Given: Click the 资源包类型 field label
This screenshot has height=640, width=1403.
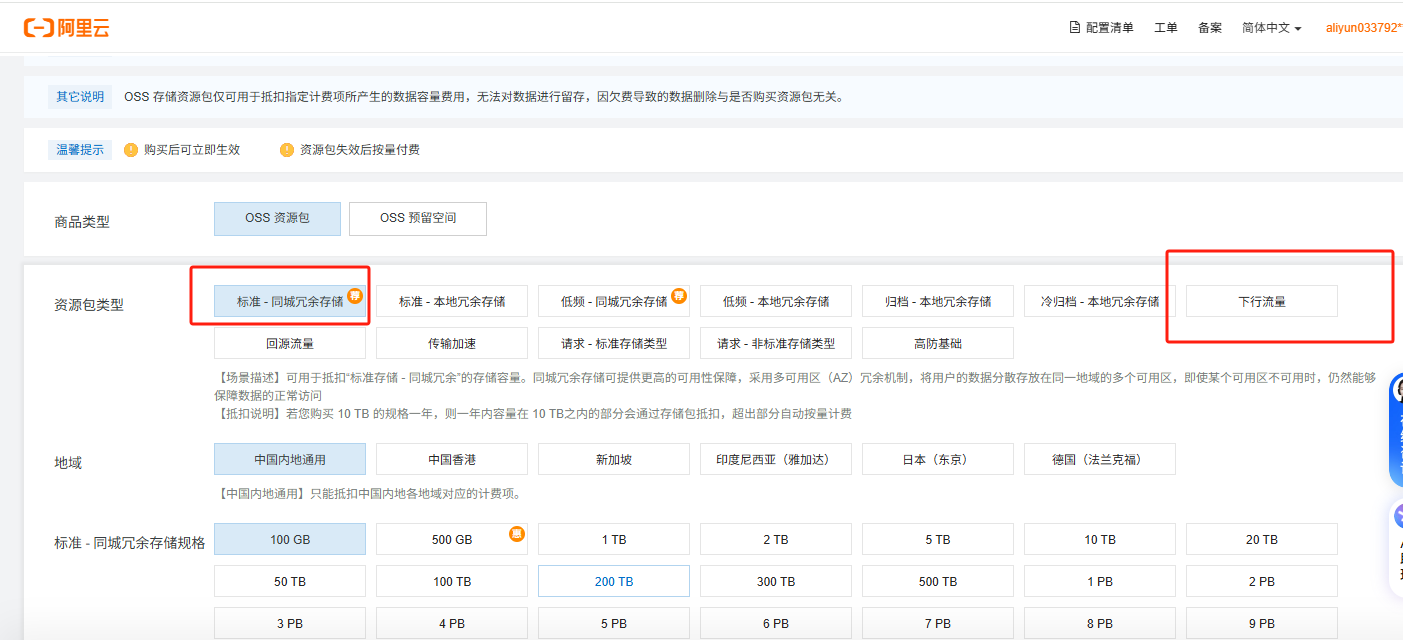Looking at the screenshot, I should click(89, 305).
